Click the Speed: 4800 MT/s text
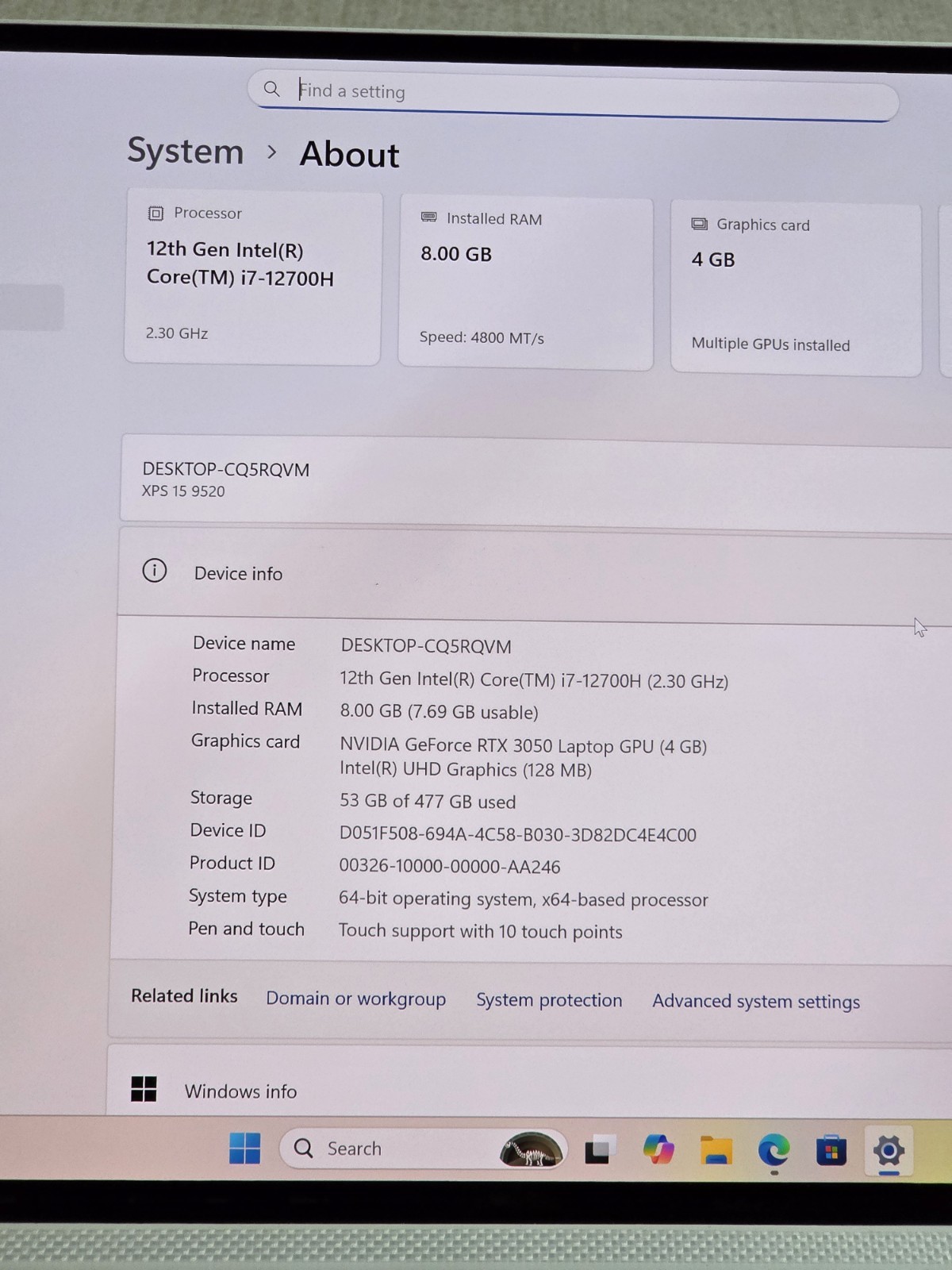Screen dimensions: 952x1270 (x=482, y=337)
